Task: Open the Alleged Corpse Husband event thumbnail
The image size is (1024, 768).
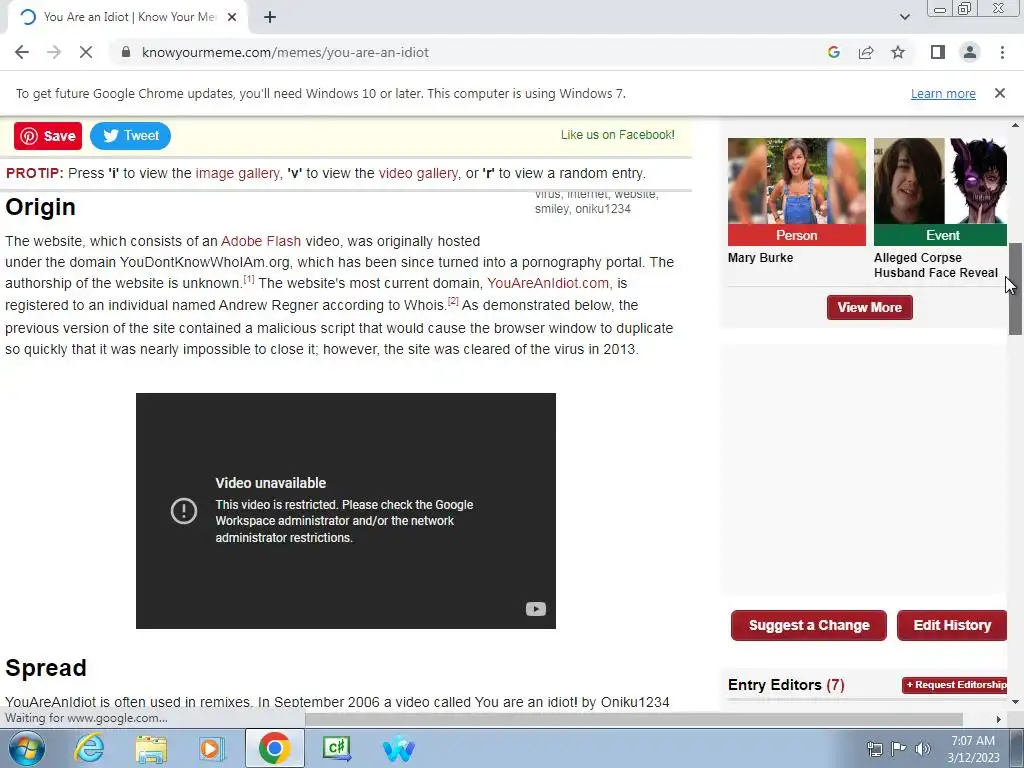Action: click(x=940, y=191)
